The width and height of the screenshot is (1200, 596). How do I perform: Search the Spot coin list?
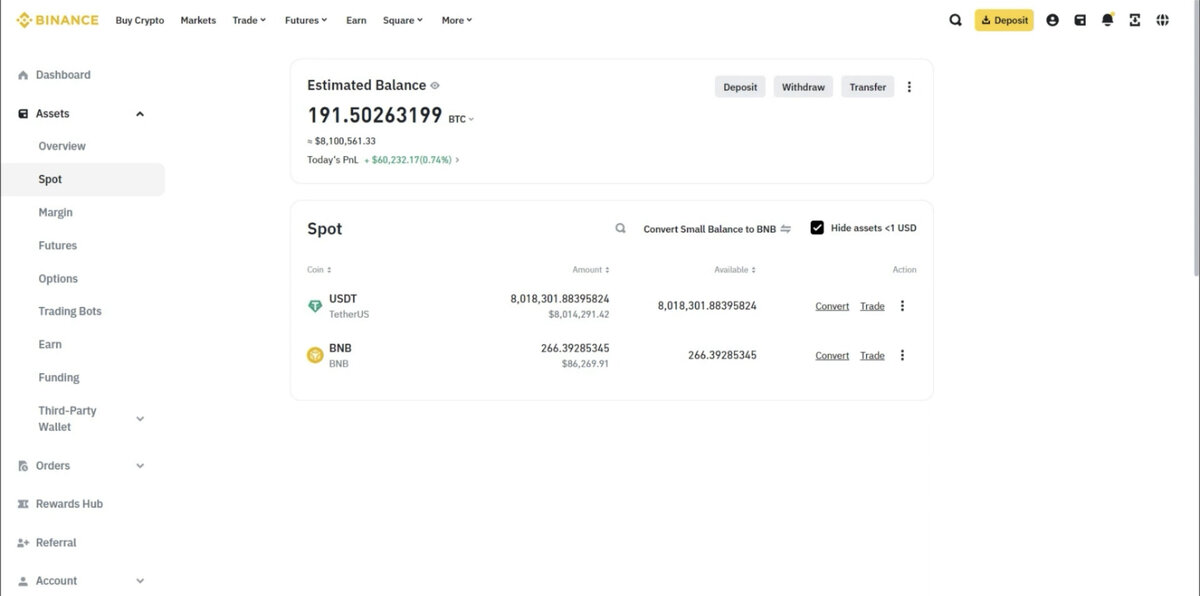621,229
